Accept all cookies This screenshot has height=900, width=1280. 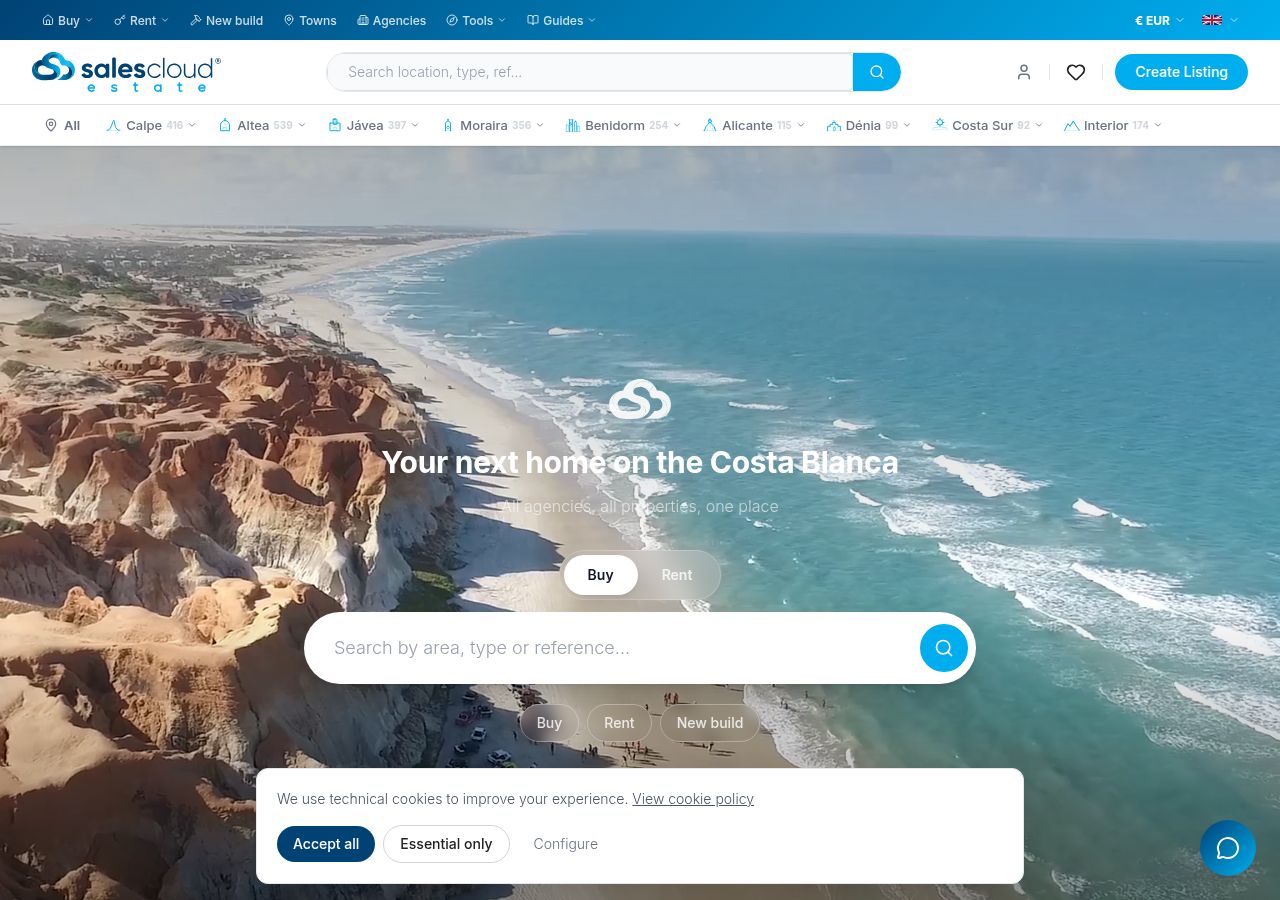click(x=325, y=844)
